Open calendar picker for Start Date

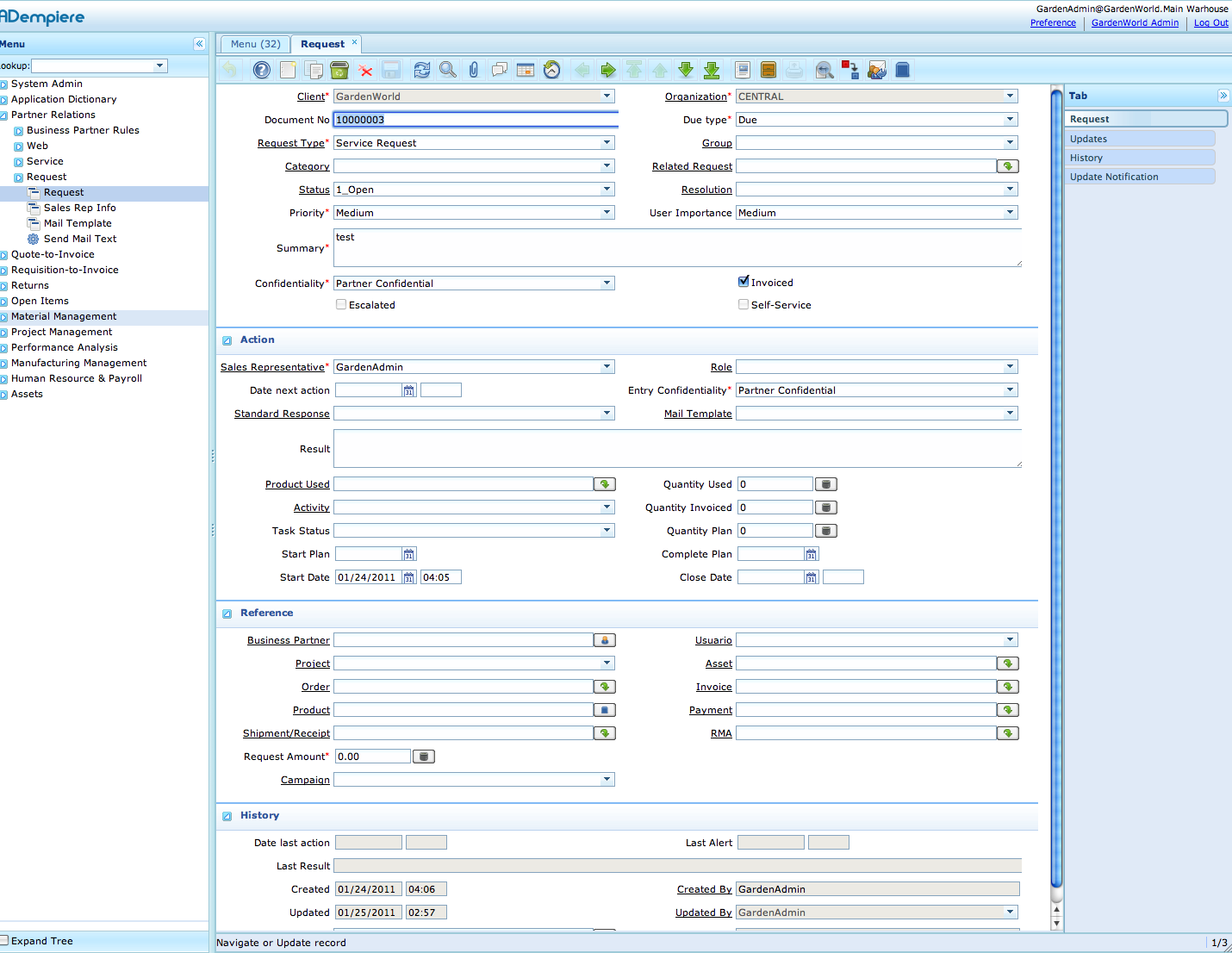pos(409,577)
